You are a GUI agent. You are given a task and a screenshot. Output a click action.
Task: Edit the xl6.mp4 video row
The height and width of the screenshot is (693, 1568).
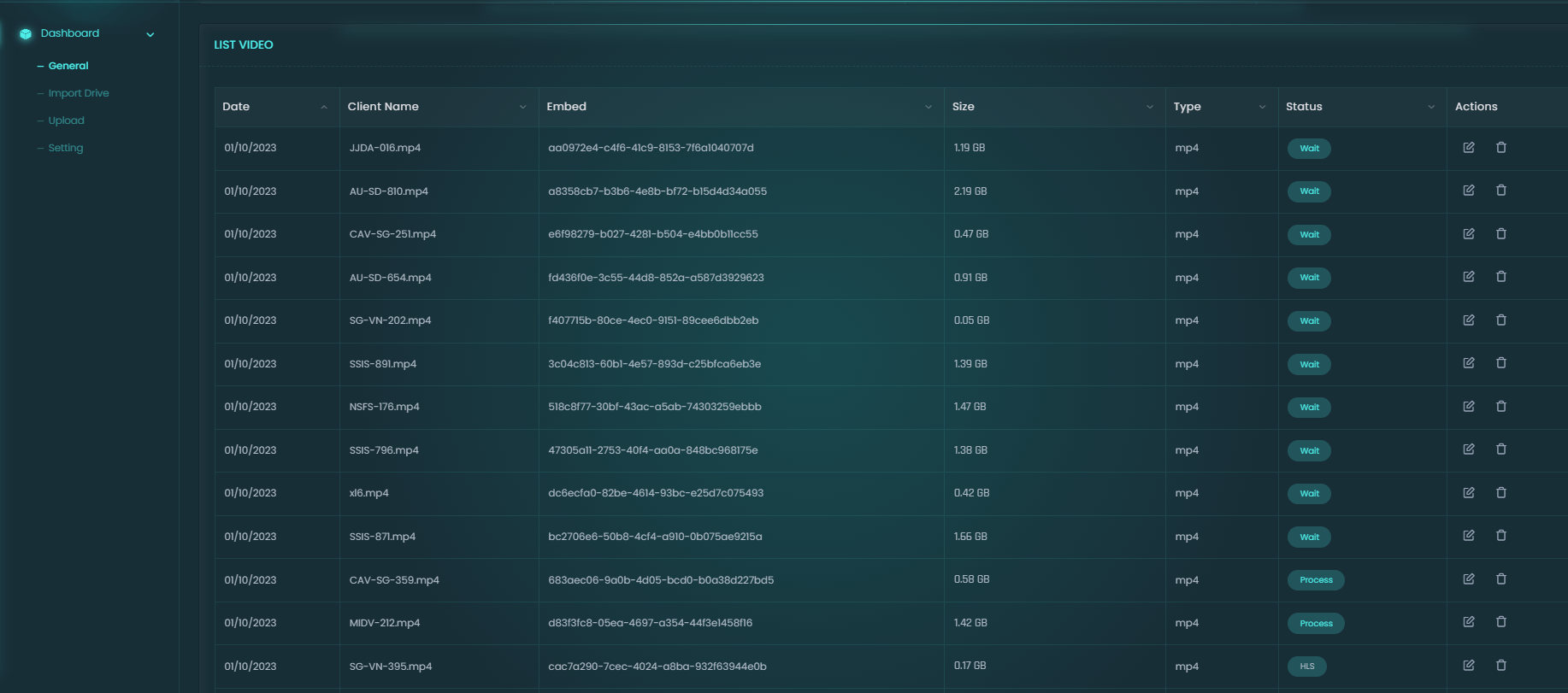point(1469,493)
